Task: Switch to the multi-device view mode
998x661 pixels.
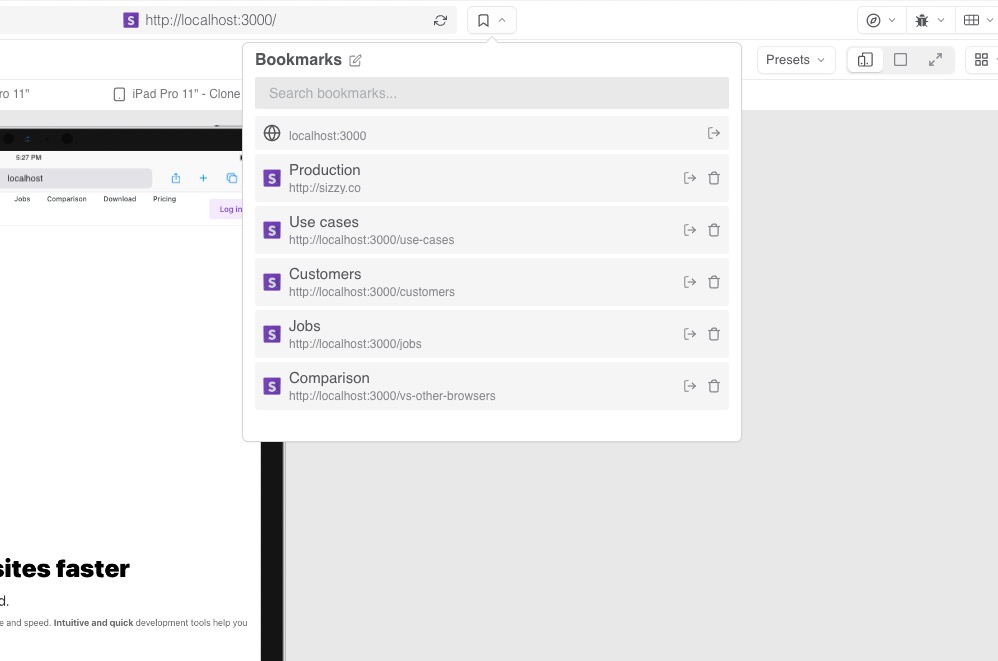Action: point(865,60)
